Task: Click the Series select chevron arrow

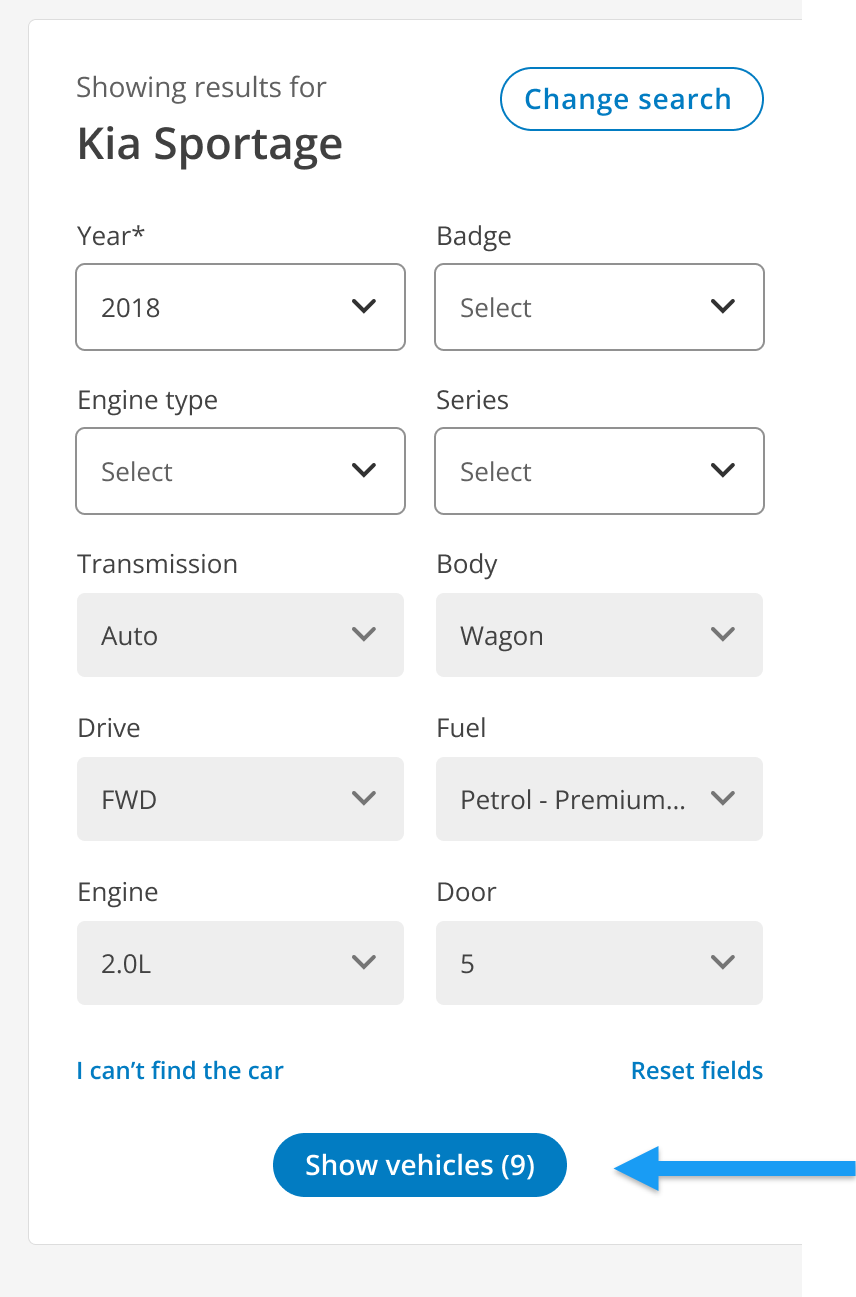Action: (x=723, y=471)
